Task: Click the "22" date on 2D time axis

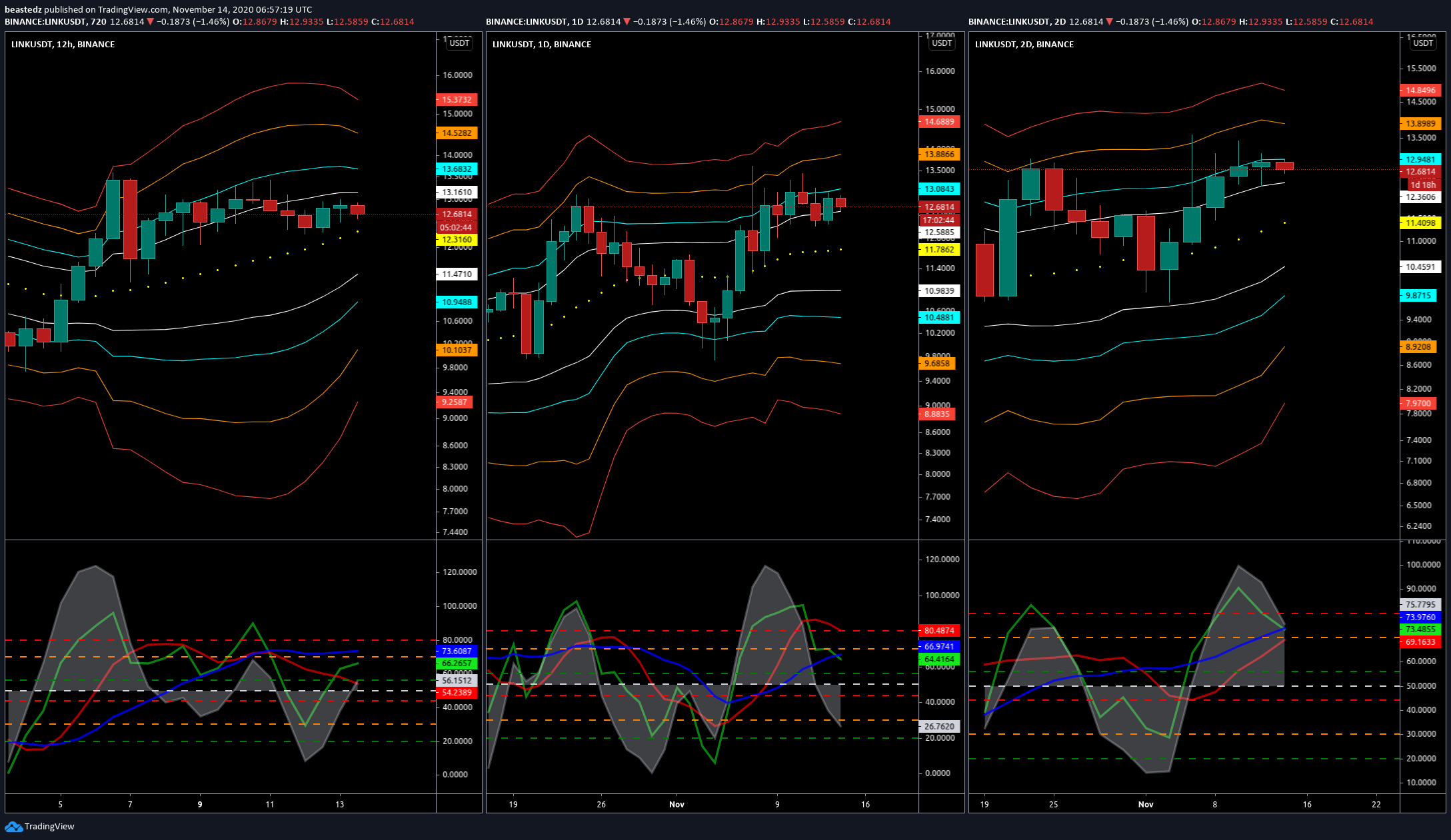Action: coord(1376,805)
